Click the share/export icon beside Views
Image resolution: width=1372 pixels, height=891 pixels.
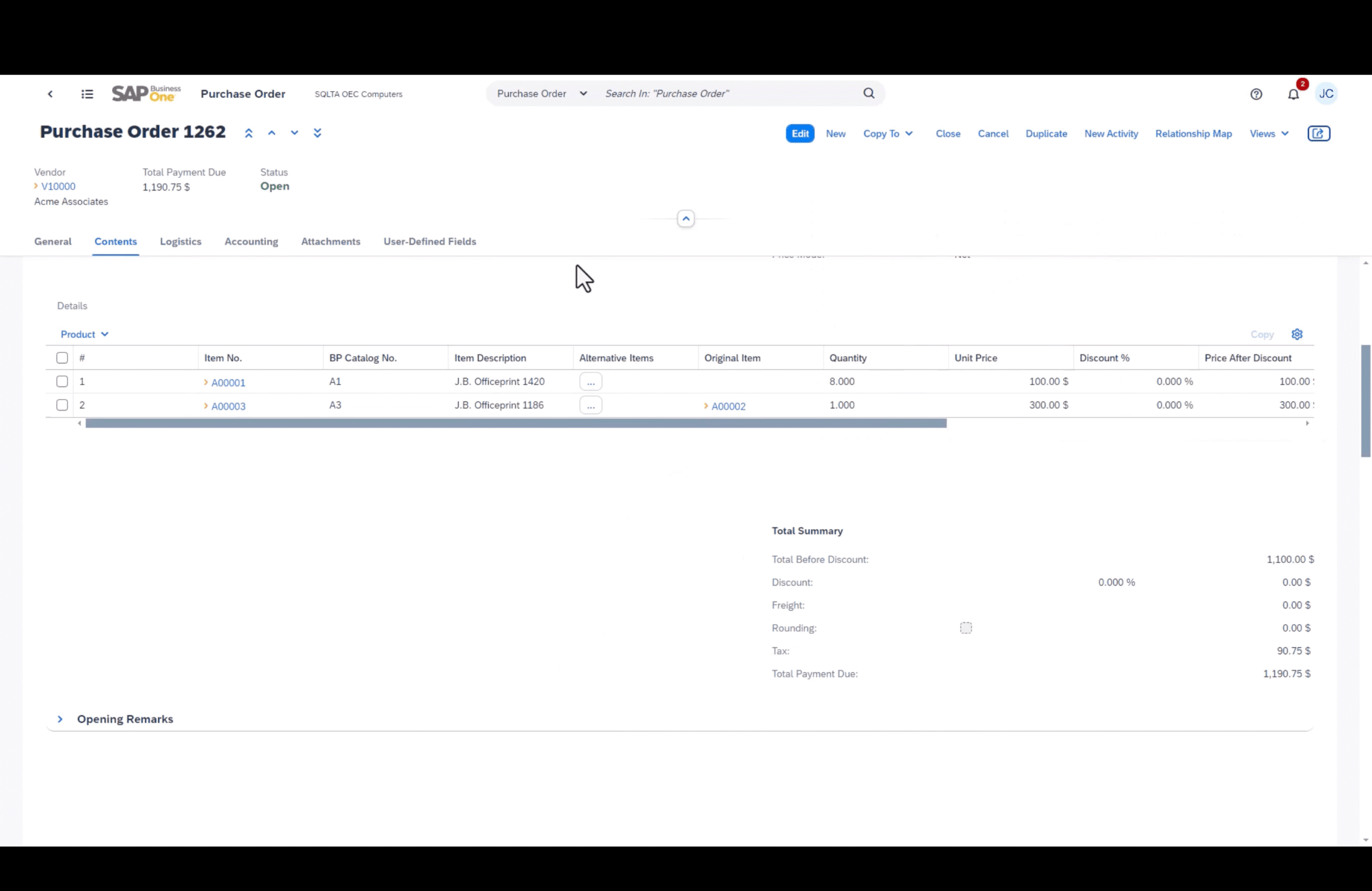1318,134
